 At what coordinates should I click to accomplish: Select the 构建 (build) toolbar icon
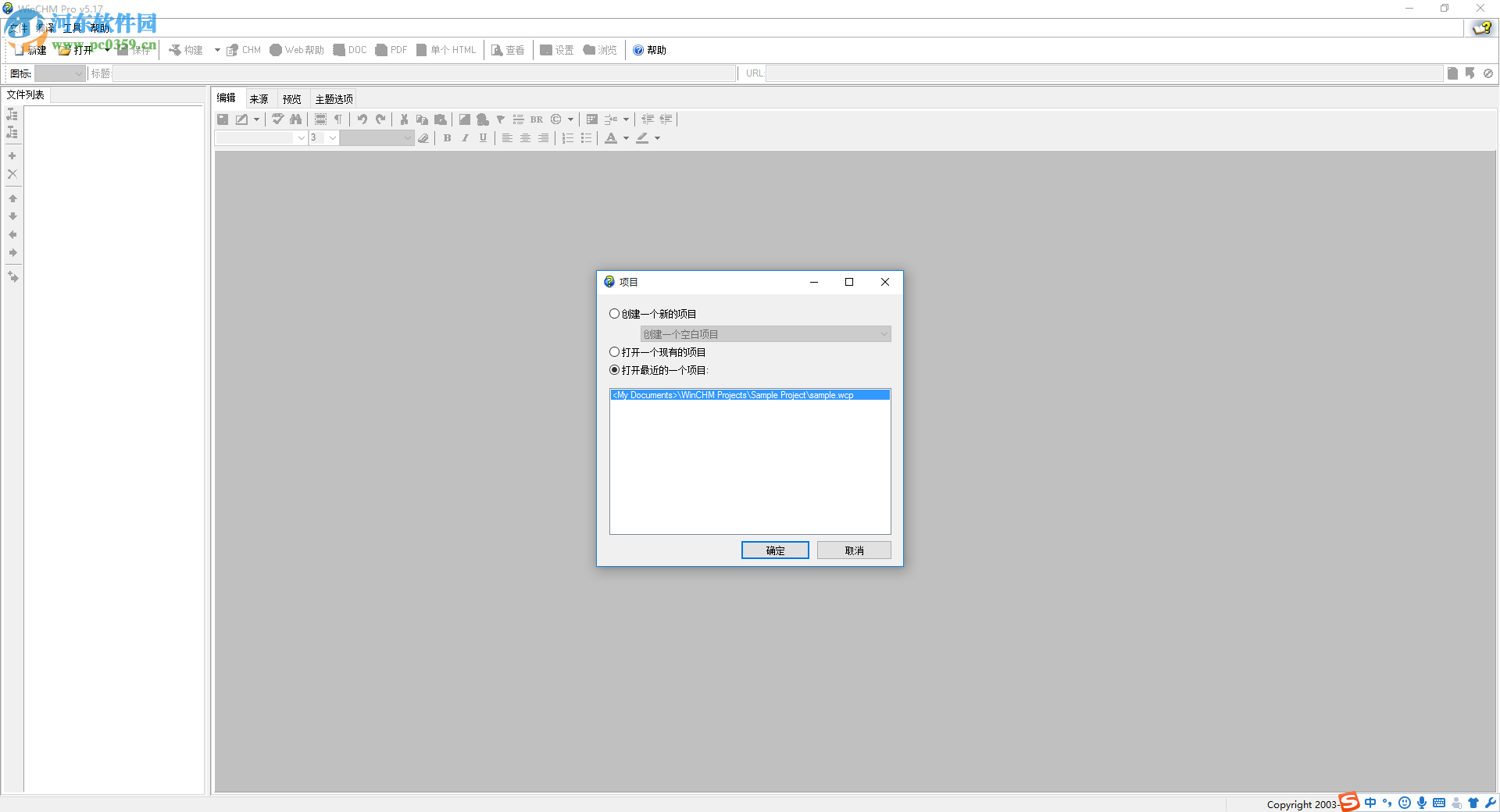click(x=187, y=49)
